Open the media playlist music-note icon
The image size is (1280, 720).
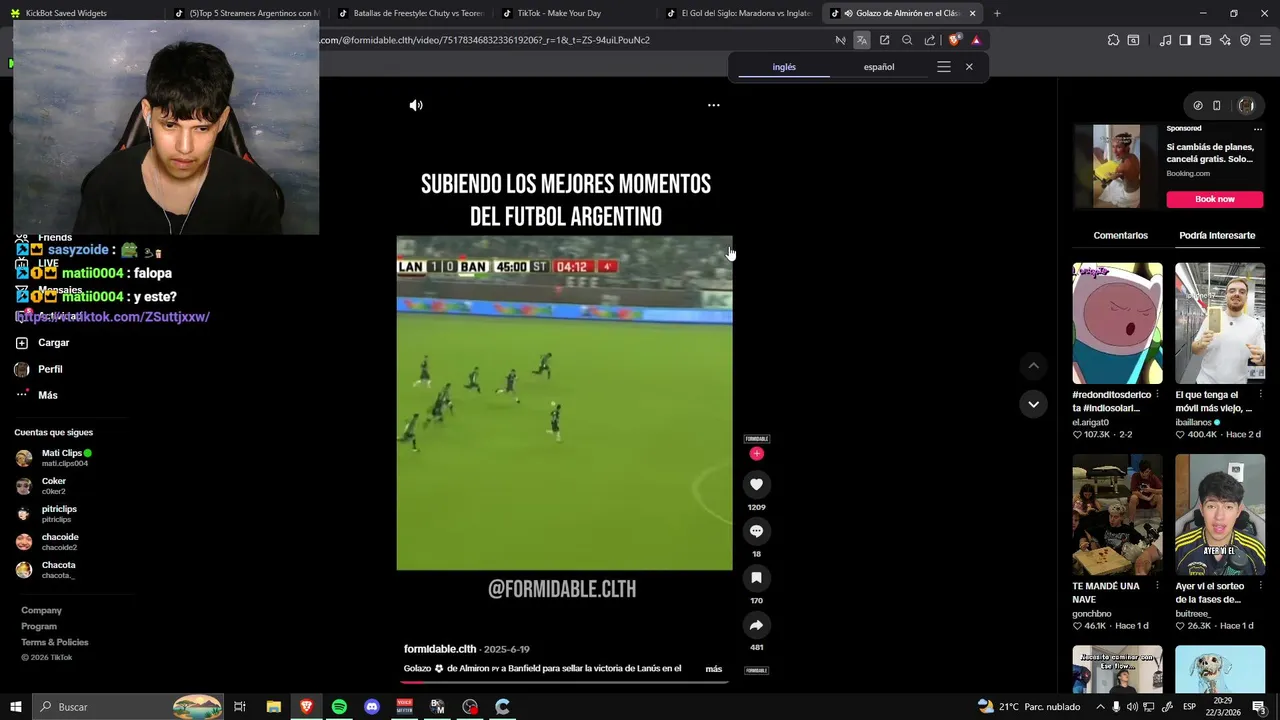(x=1165, y=40)
